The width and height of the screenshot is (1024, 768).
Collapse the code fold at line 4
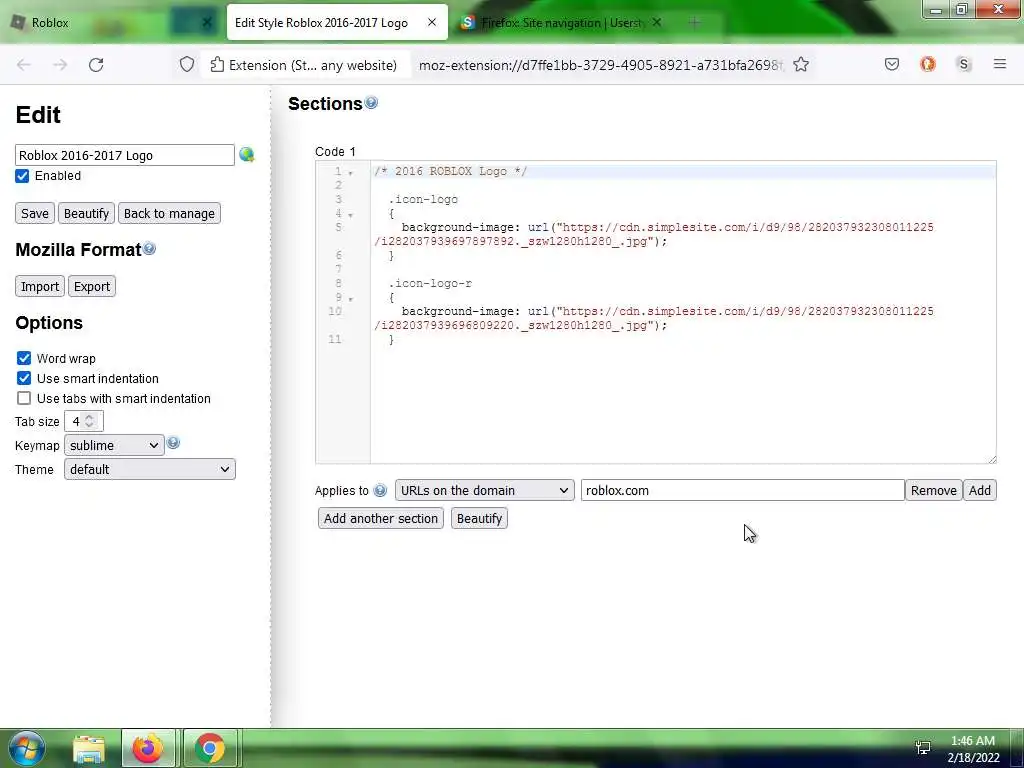point(351,215)
